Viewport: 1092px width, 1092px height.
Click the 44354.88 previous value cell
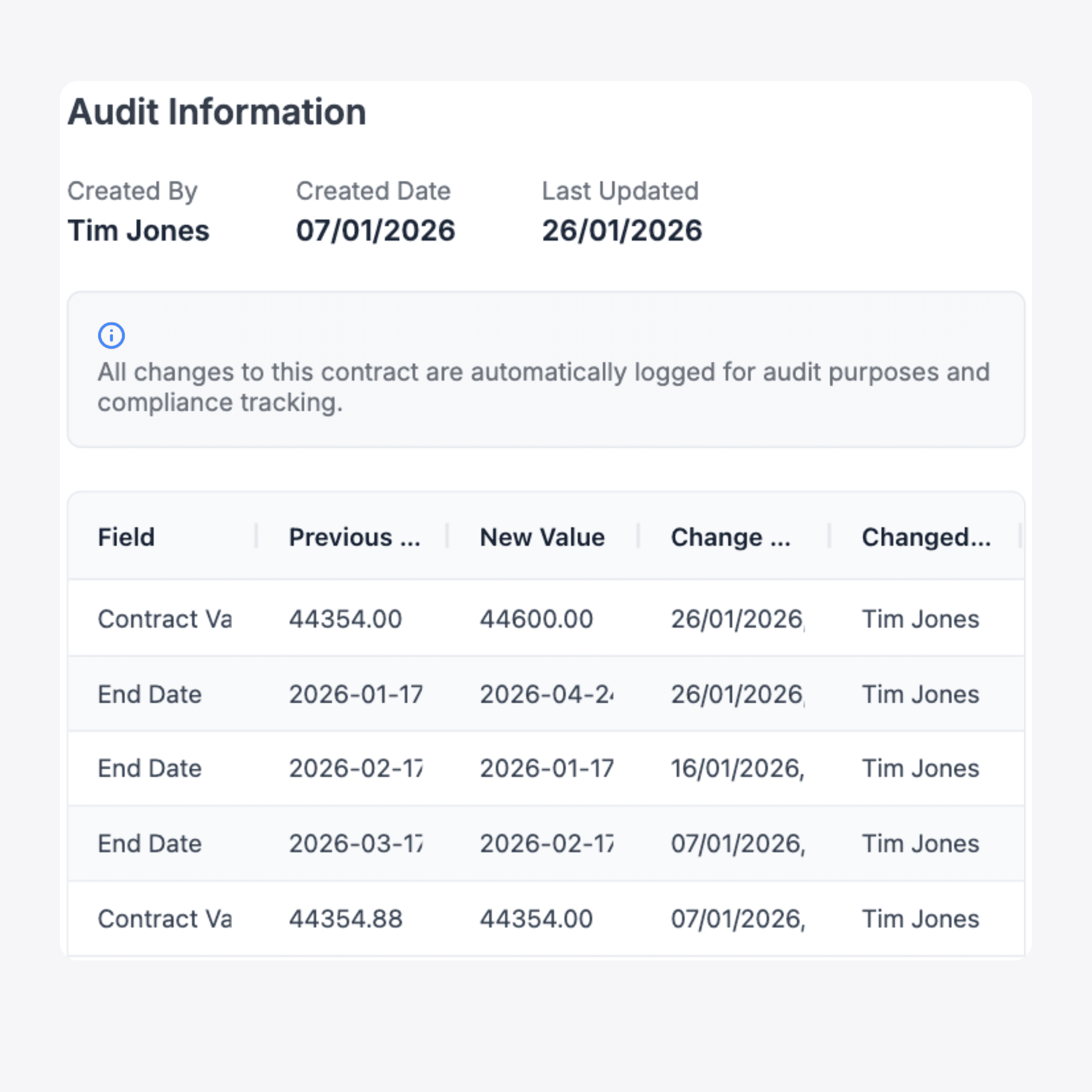(345, 919)
